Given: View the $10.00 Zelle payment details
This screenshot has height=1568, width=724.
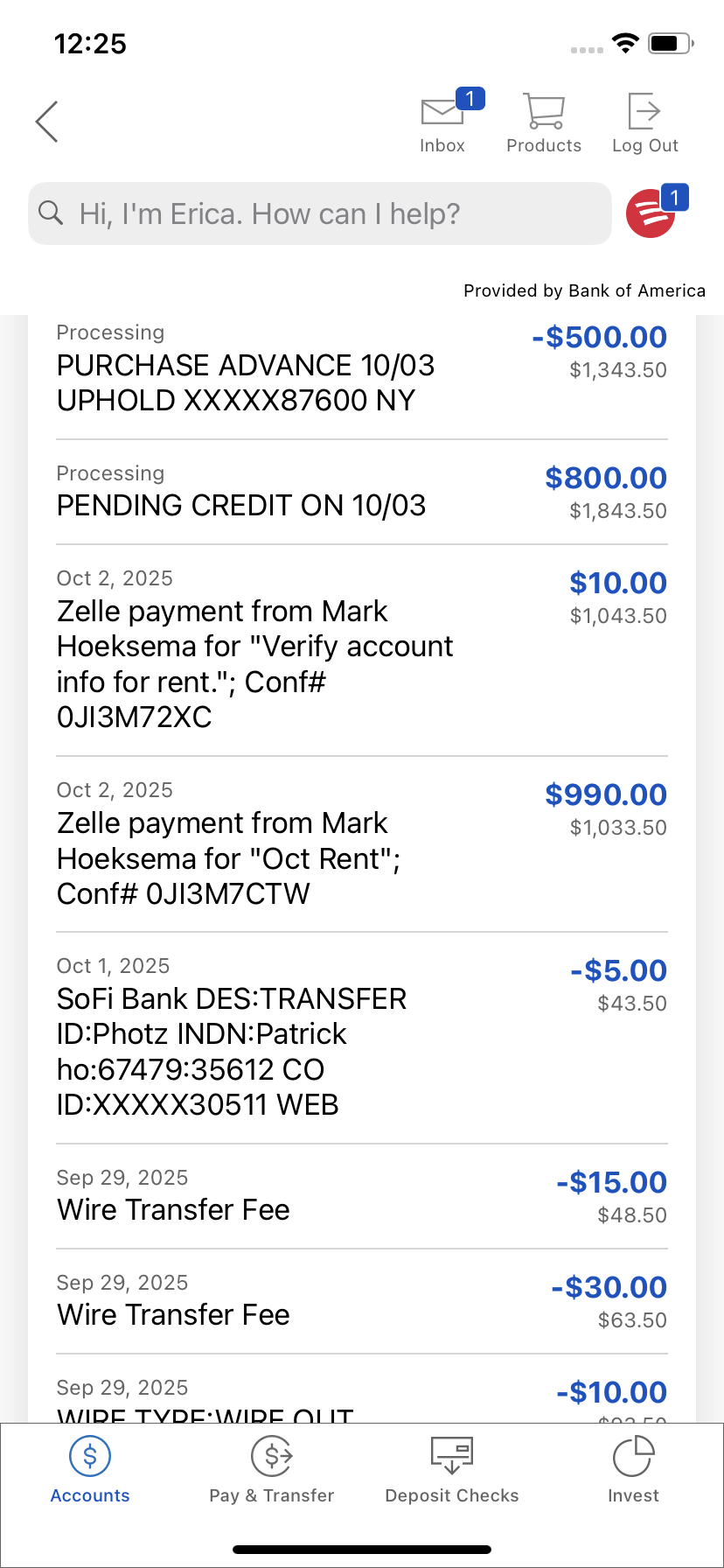Looking at the screenshot, I should [x=254, y=663].
